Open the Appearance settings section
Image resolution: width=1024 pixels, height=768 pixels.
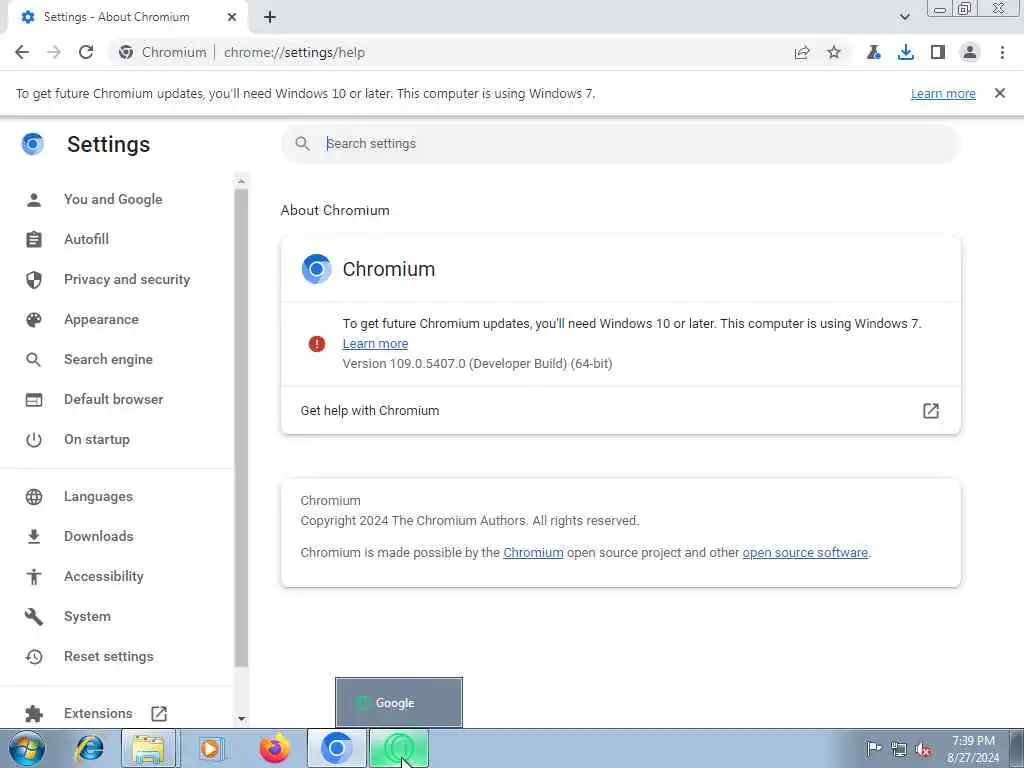pos(101,319)
